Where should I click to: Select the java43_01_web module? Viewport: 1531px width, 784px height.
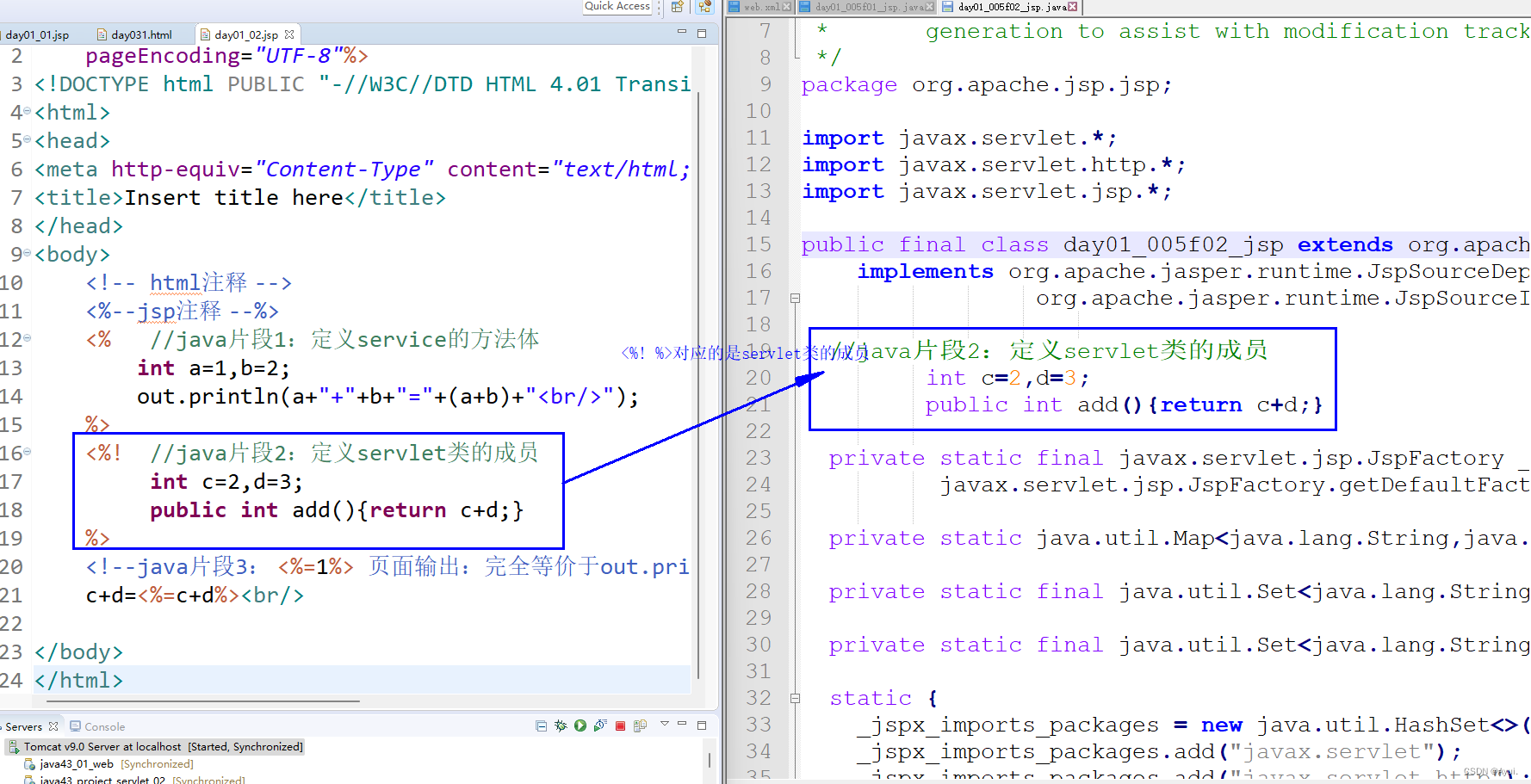click(x=109, y=763)
